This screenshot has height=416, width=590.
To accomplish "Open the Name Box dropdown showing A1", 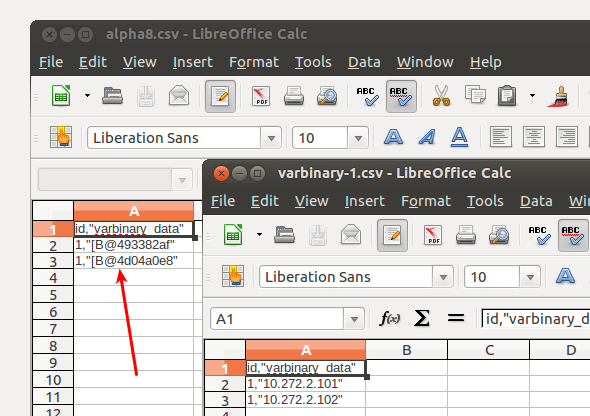I will [x=354, y=319].
